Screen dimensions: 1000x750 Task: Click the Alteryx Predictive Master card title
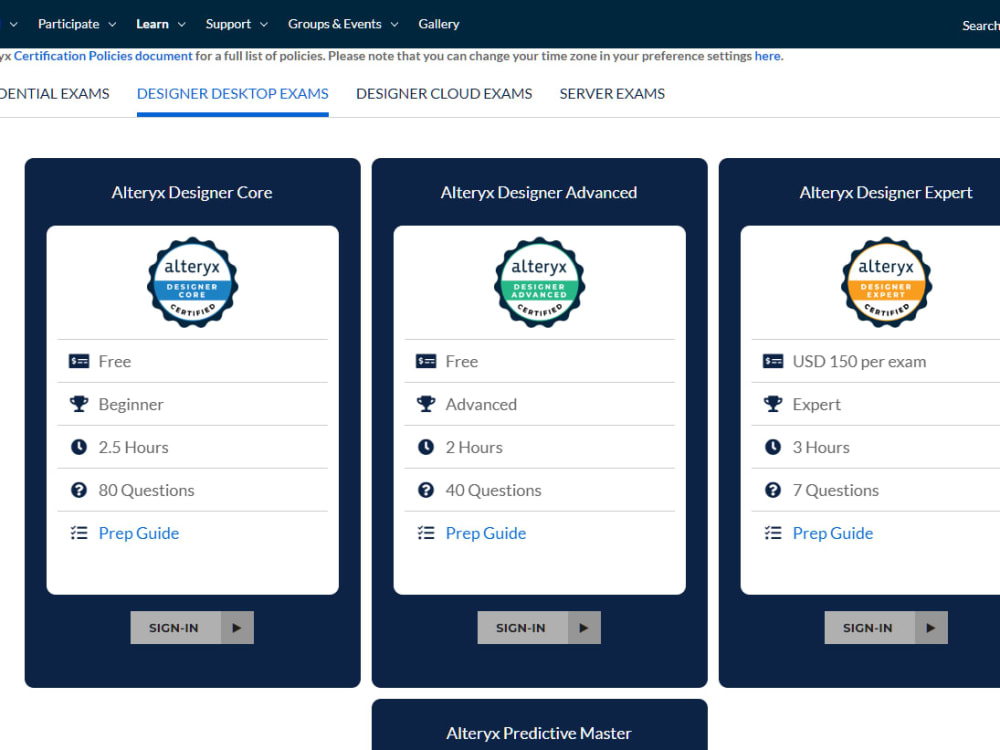point(539,733)
